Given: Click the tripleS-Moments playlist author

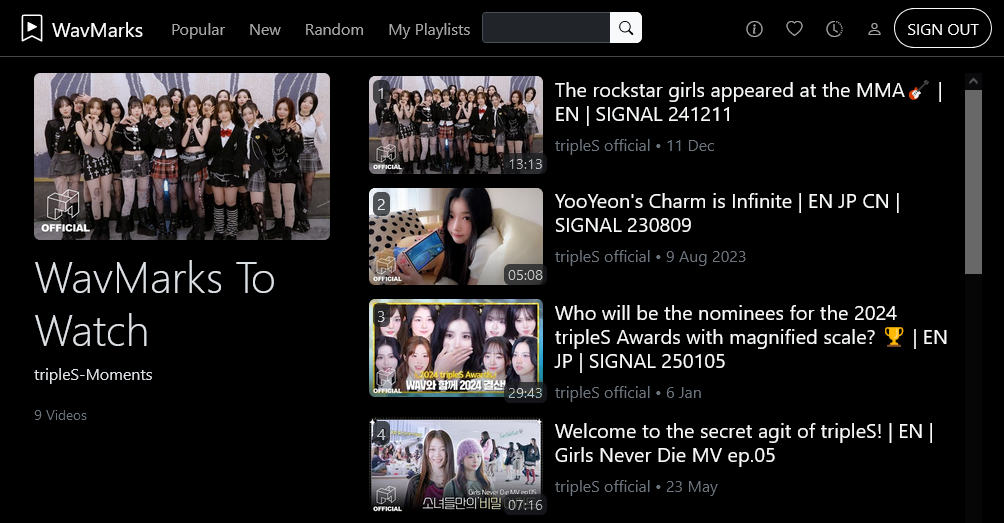Looking at the screenshot, I should tap(93, 375).
